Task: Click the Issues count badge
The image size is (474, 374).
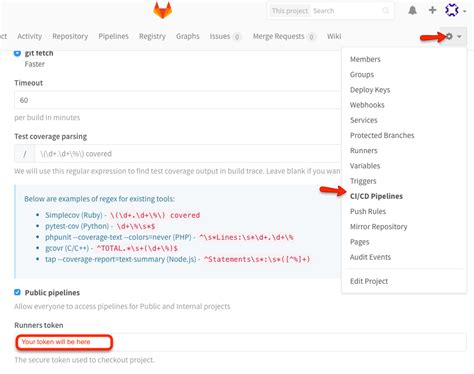Action: coord(237,37)
